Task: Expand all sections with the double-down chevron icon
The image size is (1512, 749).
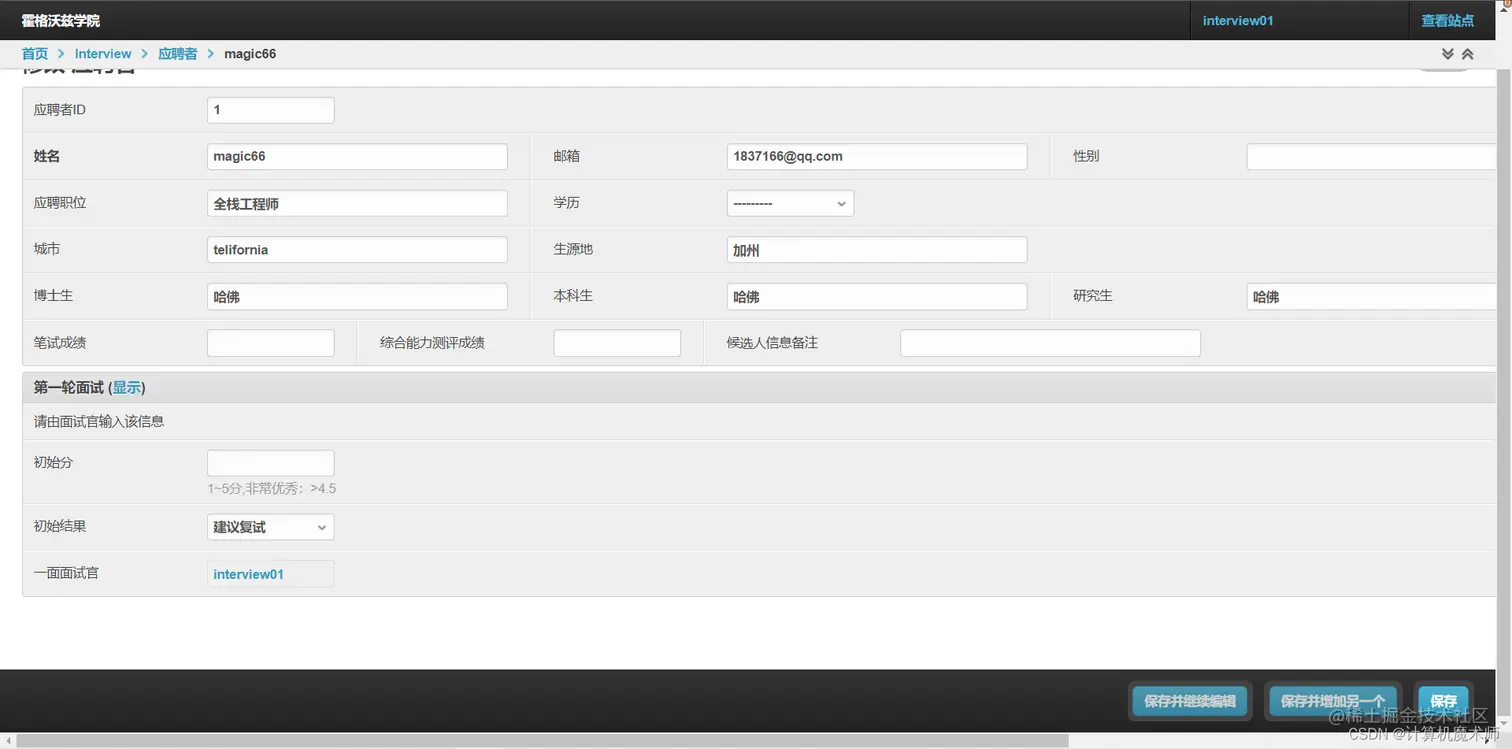Action: pyautogui.click(x=1448, y=54)
